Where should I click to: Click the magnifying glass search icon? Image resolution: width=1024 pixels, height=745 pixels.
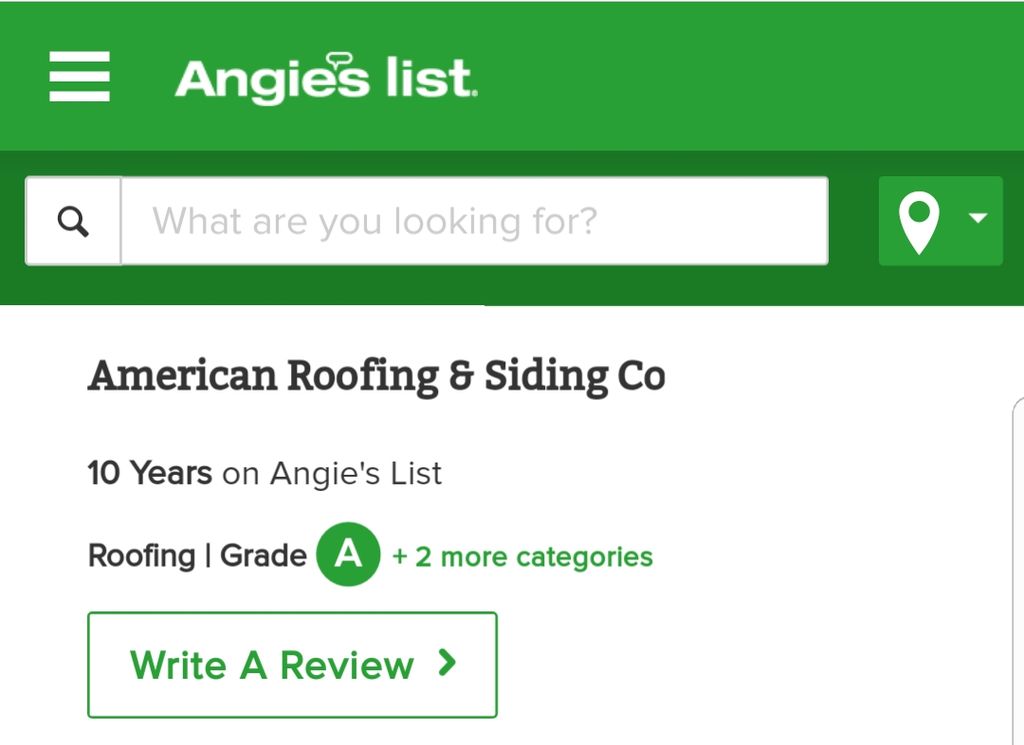pos(73,221)
